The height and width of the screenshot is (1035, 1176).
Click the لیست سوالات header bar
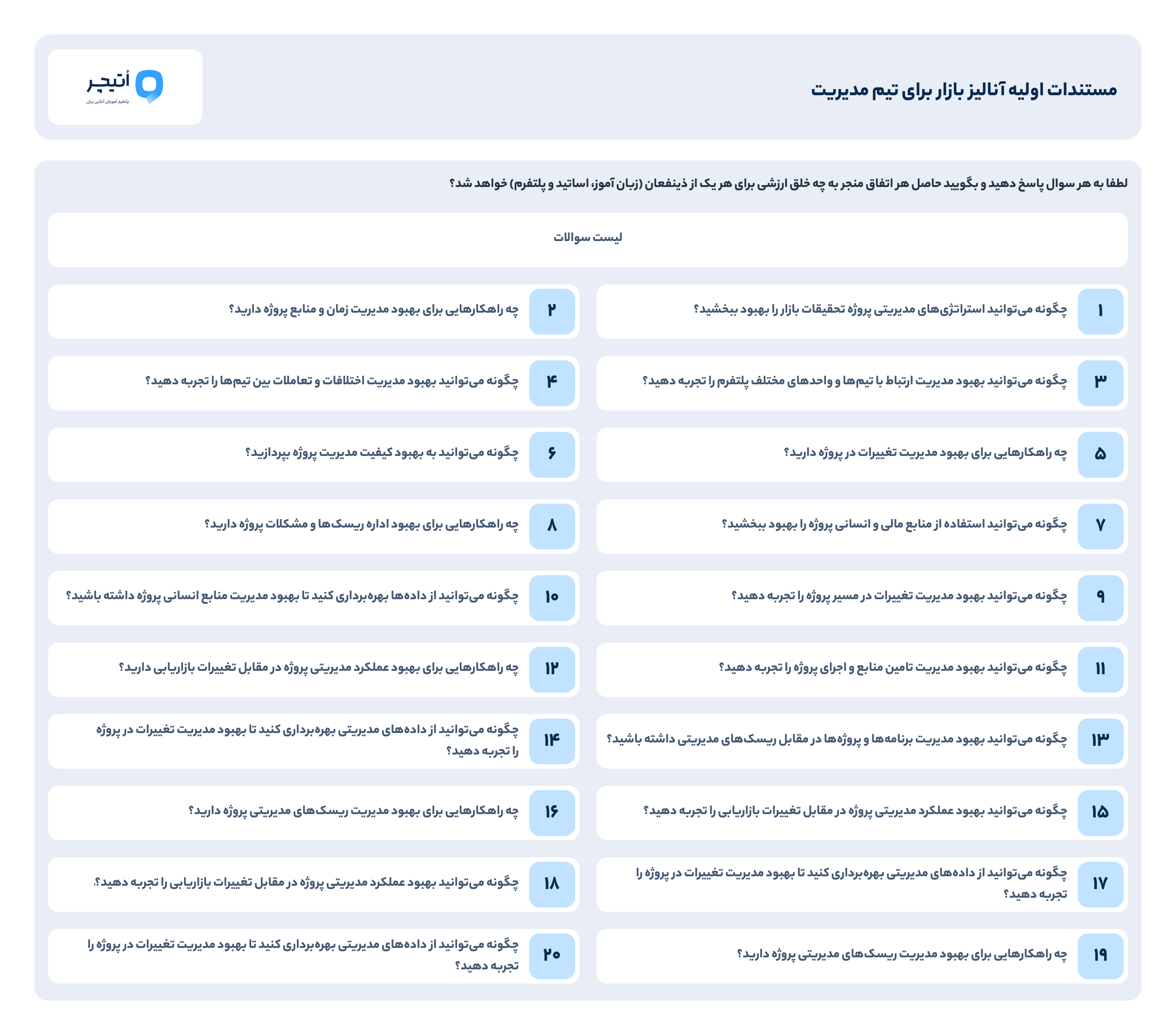click(x=588, y=240)
